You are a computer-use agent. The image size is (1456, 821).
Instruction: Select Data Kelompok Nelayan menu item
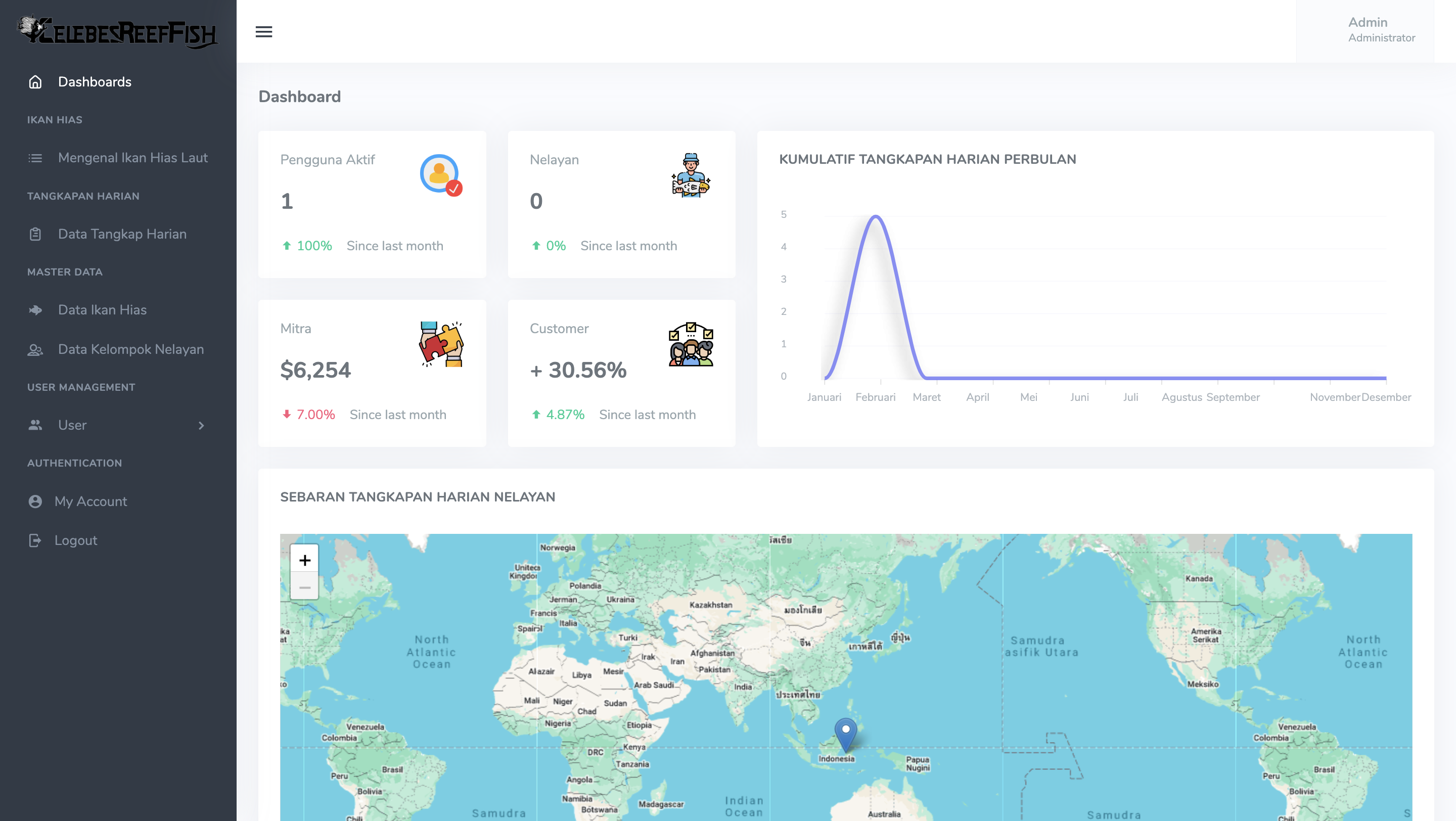130,349
